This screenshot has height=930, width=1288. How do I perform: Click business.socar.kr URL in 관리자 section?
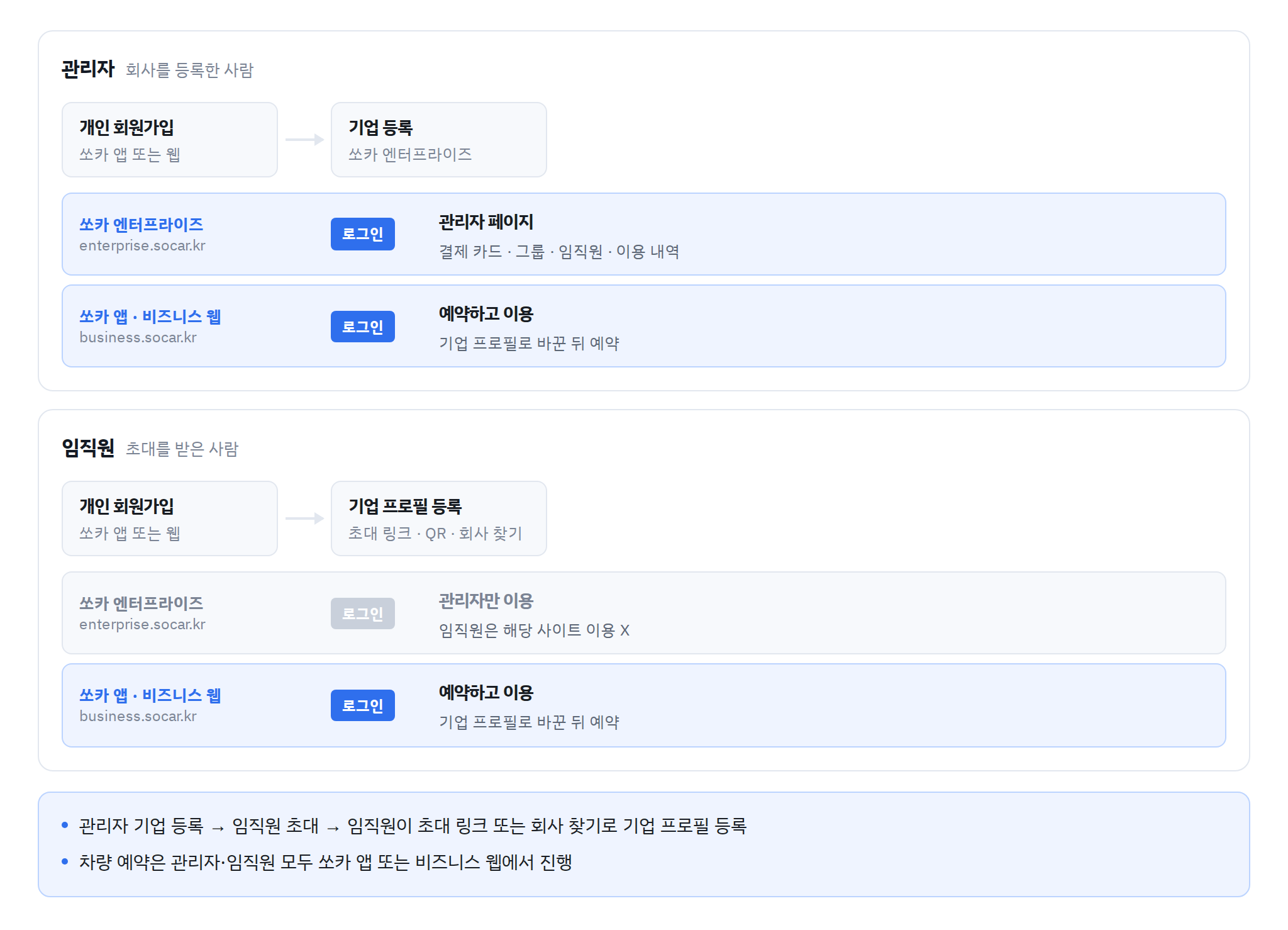coord(138,337)
